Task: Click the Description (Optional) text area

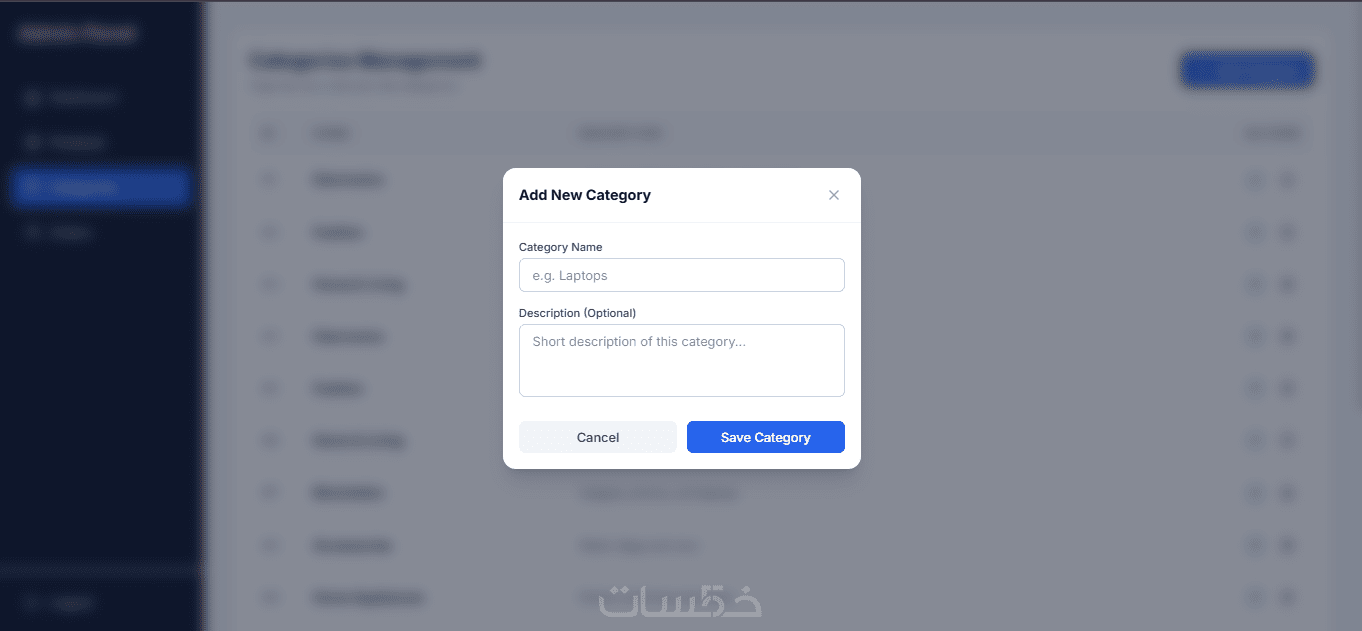Action: pos(682,360)
